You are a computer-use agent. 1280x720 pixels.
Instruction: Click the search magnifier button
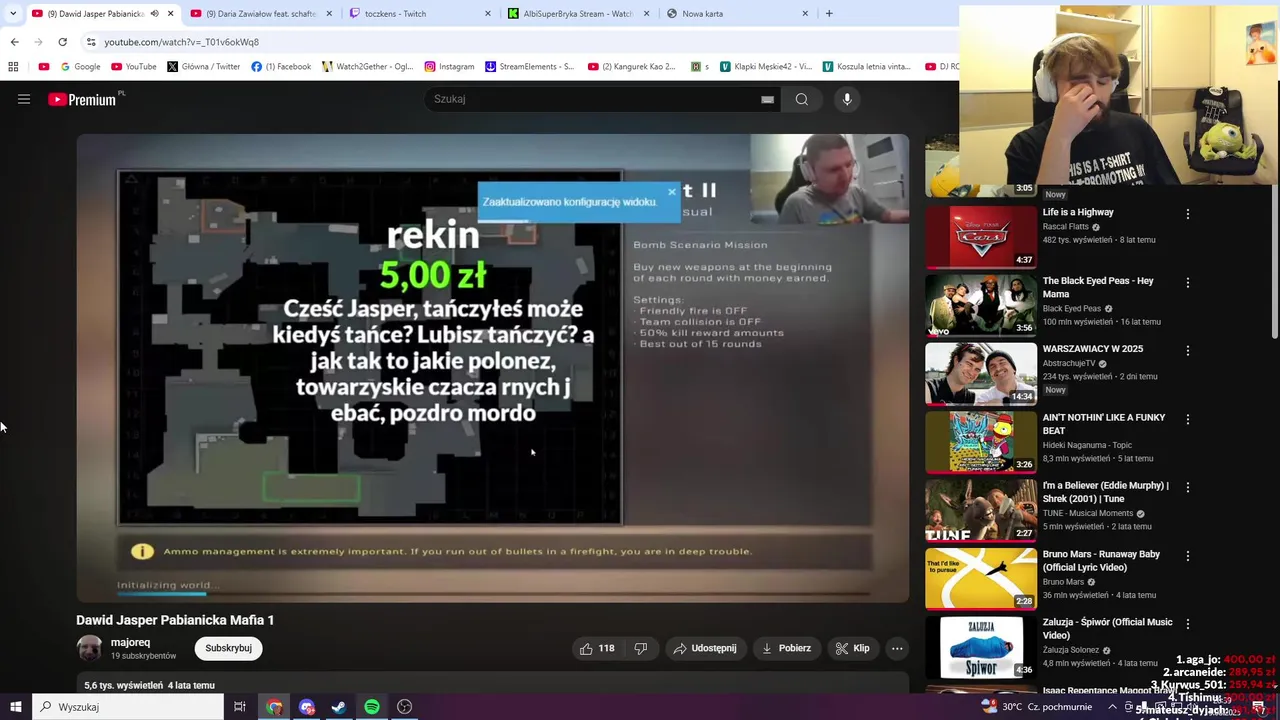point(802,99)
